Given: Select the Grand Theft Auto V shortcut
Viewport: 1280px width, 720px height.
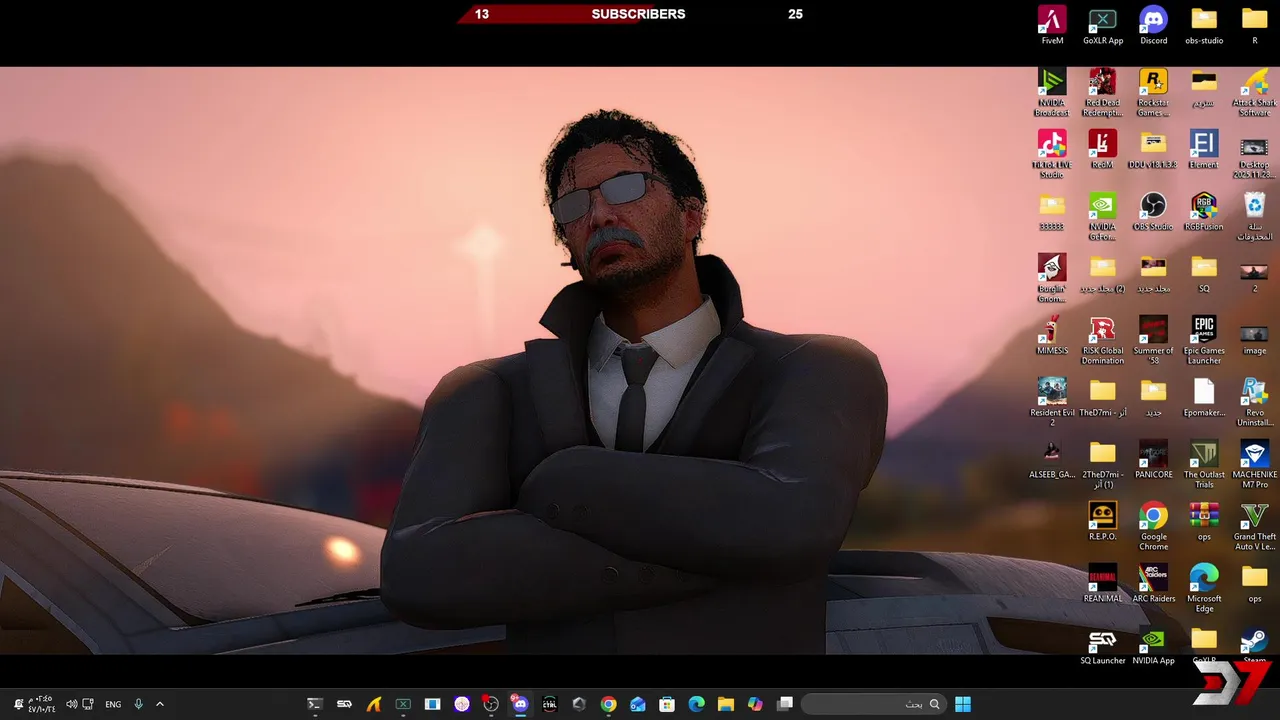Looking at the screenshot, I should coord(1254,526).
